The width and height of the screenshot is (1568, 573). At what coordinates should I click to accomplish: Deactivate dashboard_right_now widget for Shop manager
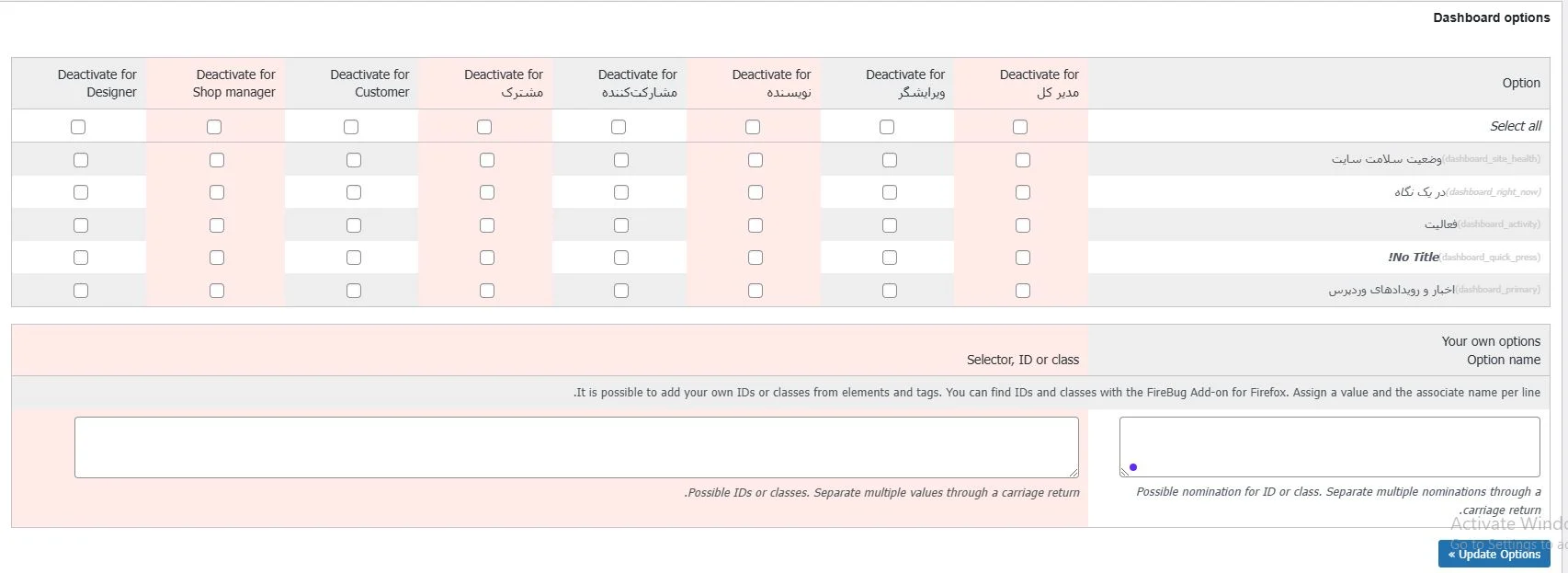pyautogui.click(x=216, y=191)
